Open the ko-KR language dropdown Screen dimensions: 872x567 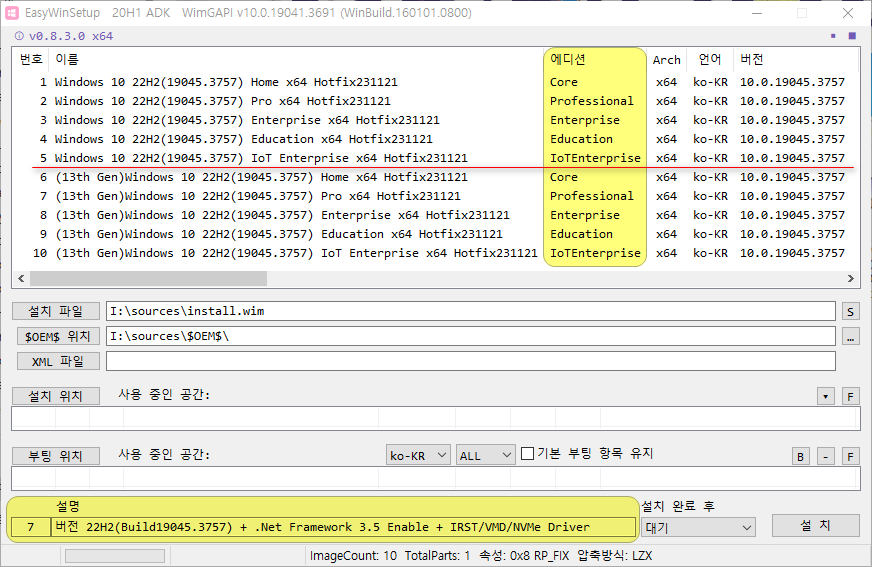pyautogui.click(x=418, y=455)
